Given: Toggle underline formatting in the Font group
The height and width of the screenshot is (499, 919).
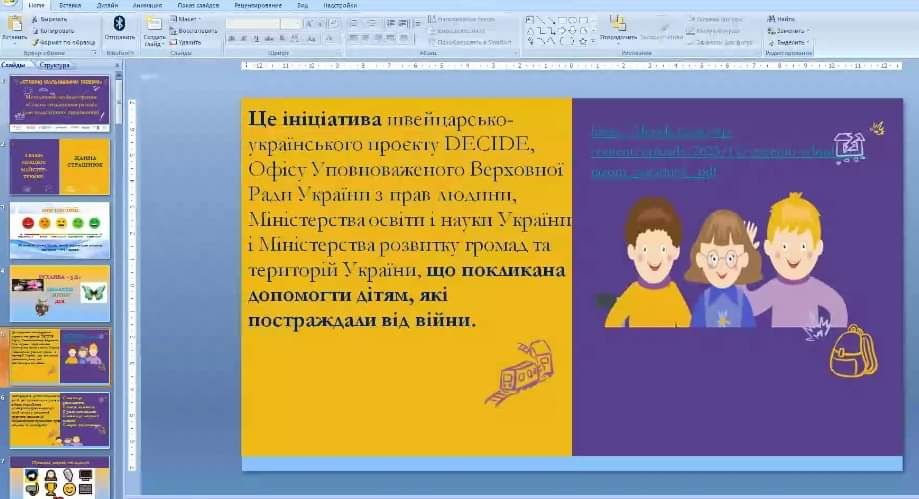Looking at the screenshot, I should [x=256, y=38].
